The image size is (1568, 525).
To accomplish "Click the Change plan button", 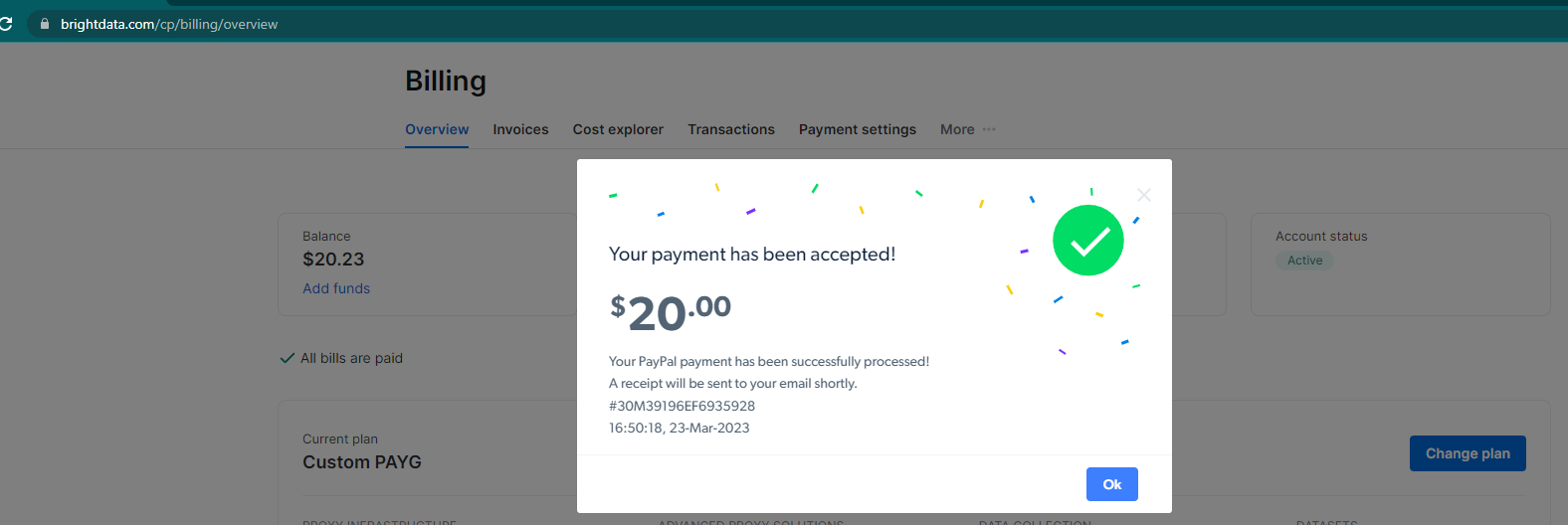I will click(1468, 453).
